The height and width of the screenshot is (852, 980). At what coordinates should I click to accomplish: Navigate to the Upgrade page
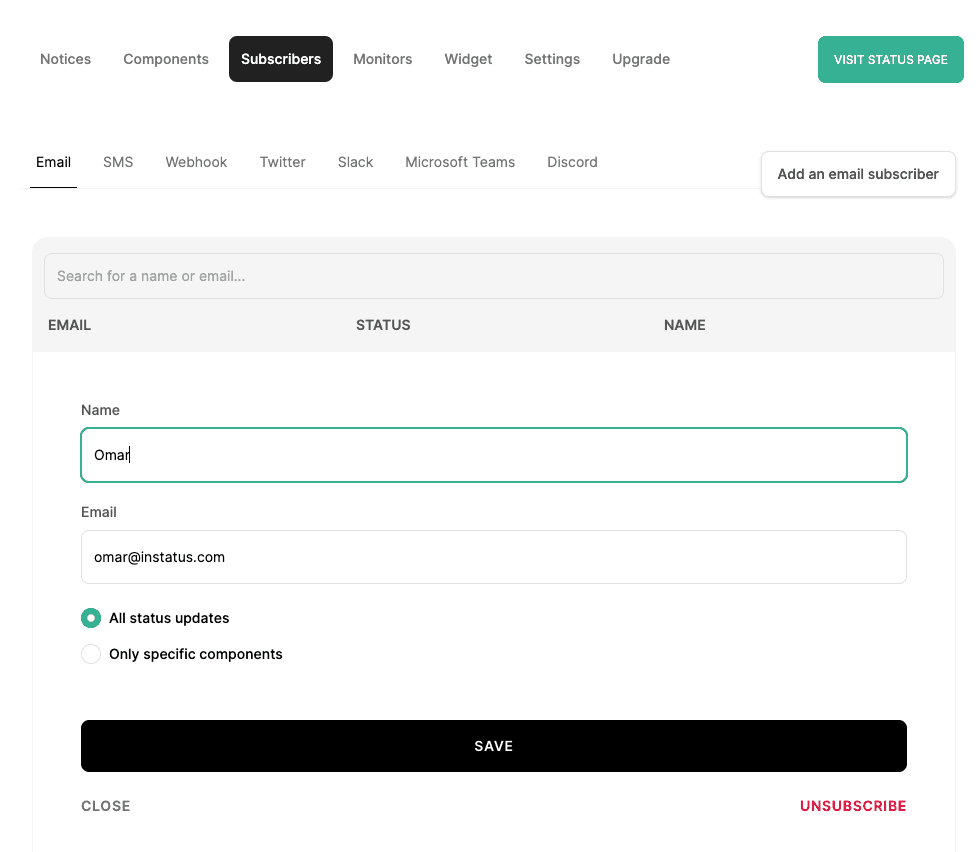click(640, 59)
